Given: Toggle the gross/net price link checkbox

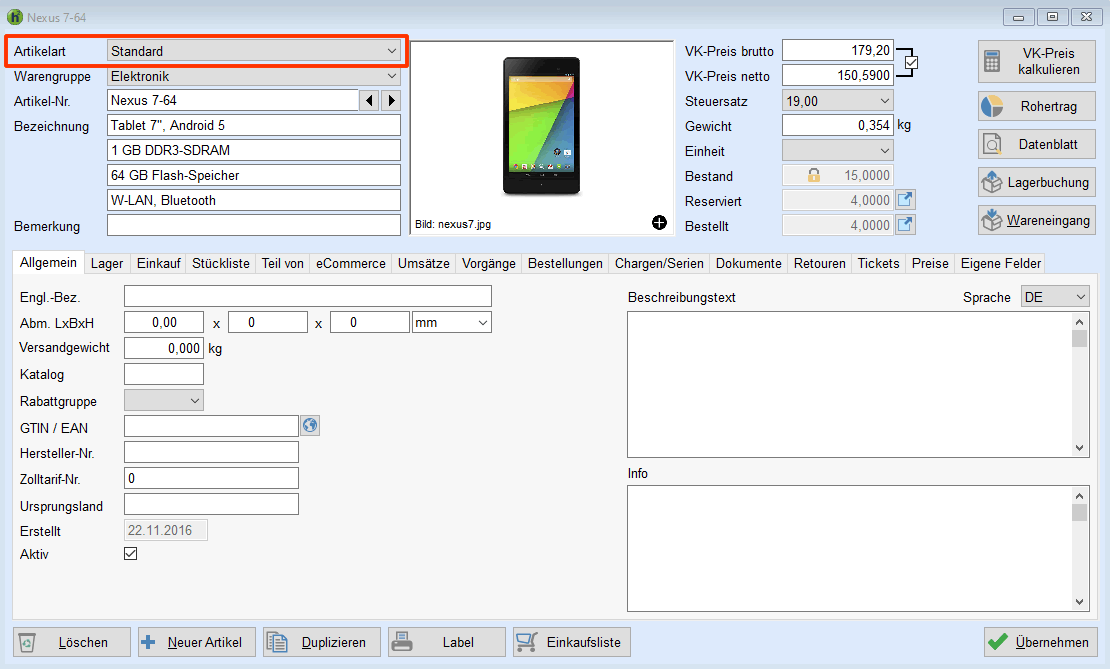Looking at the screenshot, I should pos(911,63).
